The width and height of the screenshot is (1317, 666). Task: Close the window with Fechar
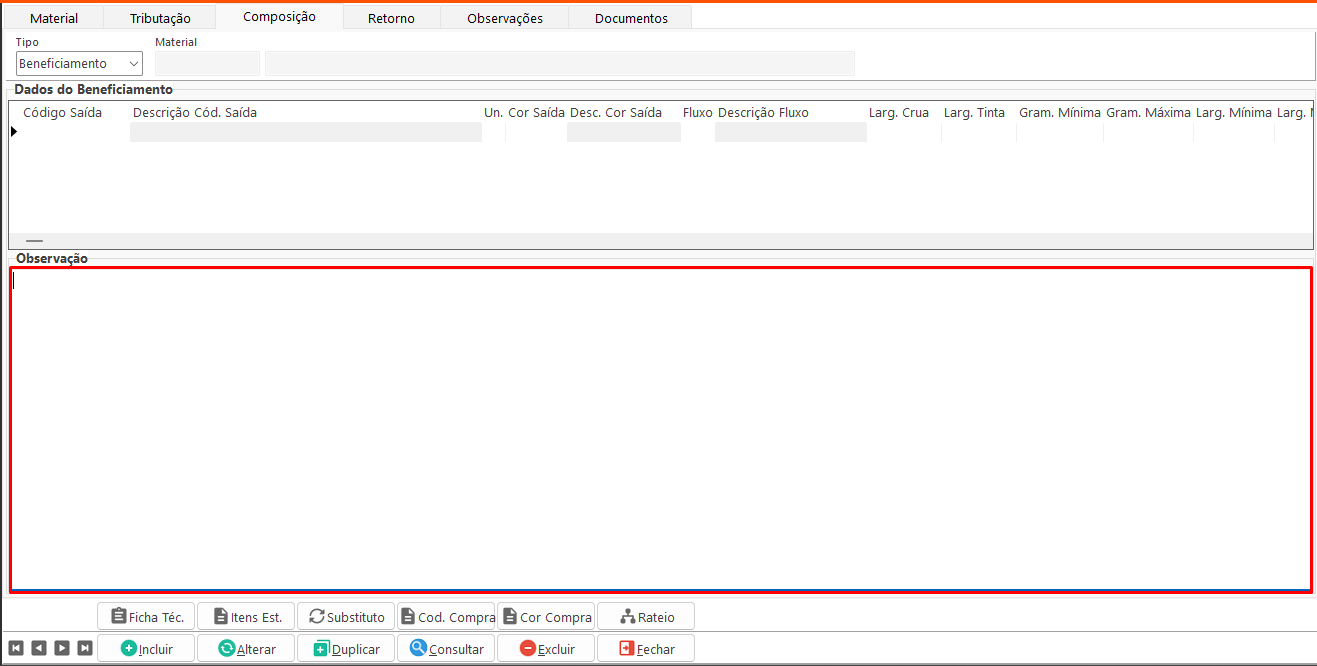[646, 648]
